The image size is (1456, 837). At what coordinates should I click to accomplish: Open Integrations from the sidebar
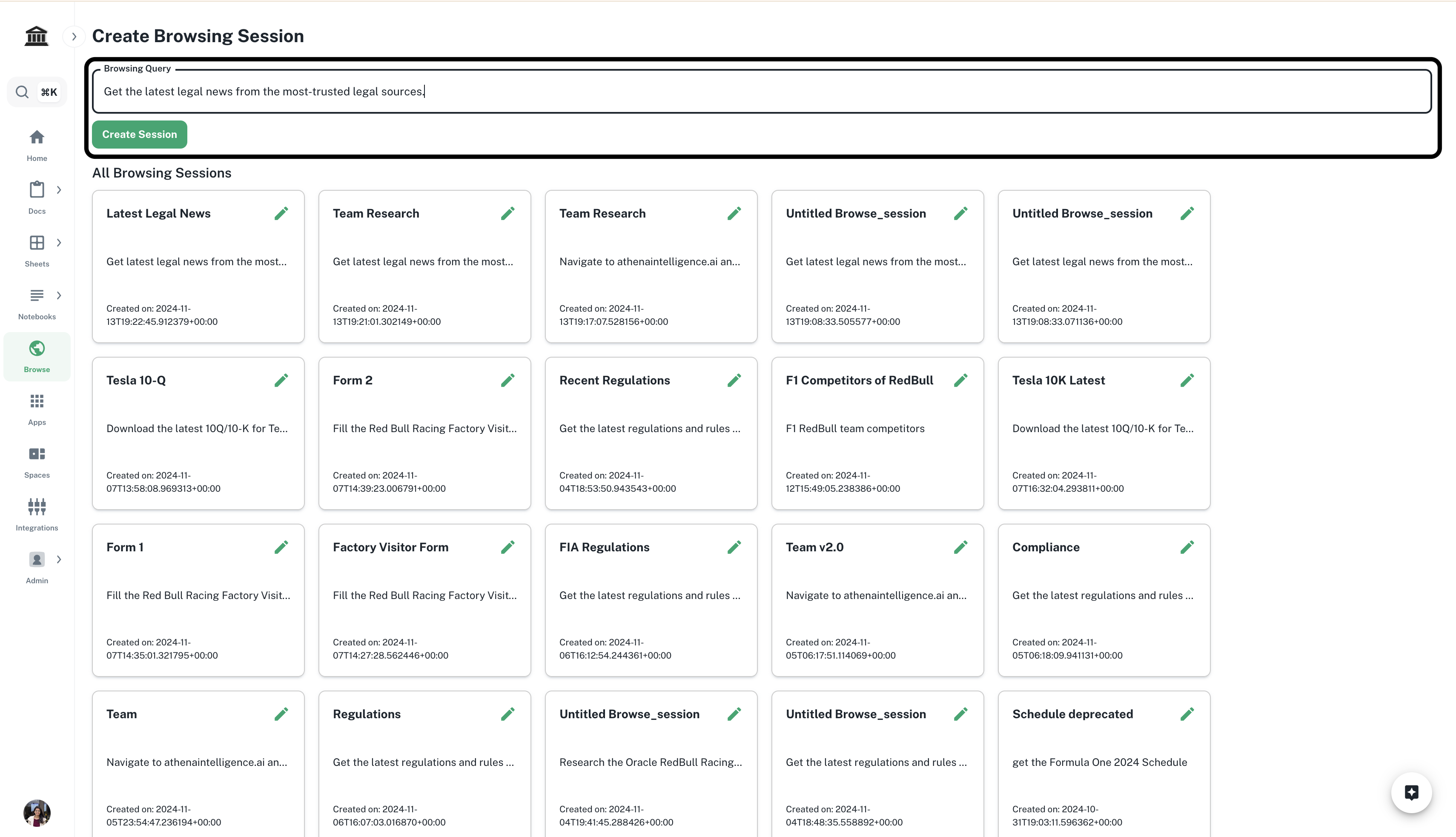(x=37, y=515)
